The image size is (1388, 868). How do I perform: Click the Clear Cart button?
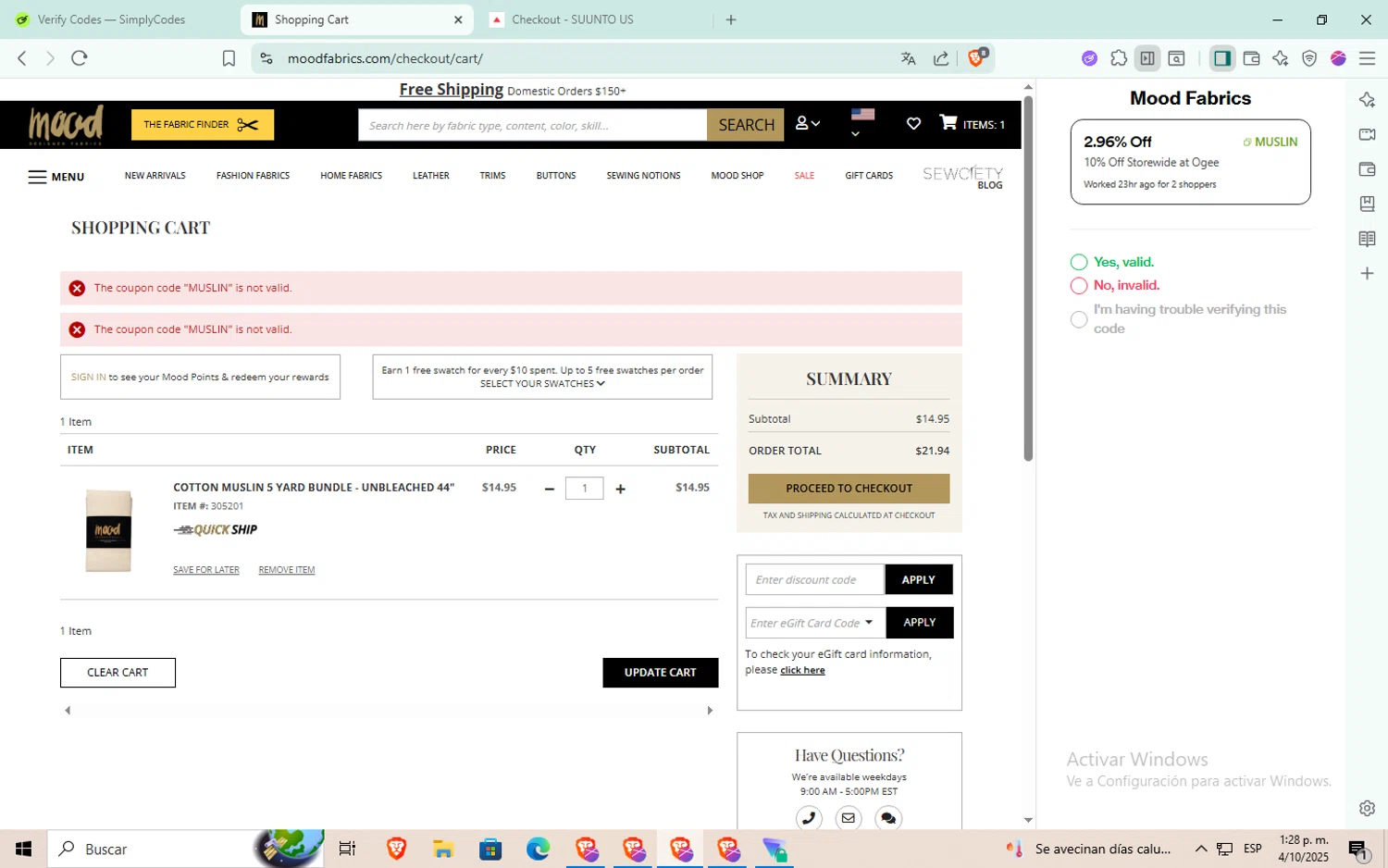point(118,673)
